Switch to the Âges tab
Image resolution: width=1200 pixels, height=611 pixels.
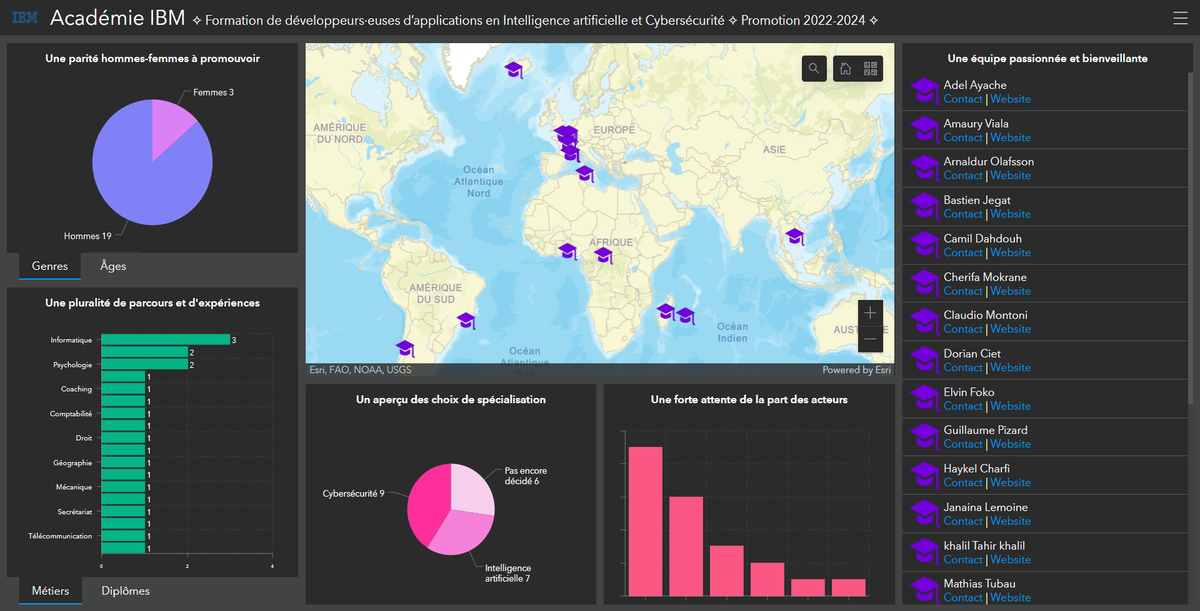113,266
